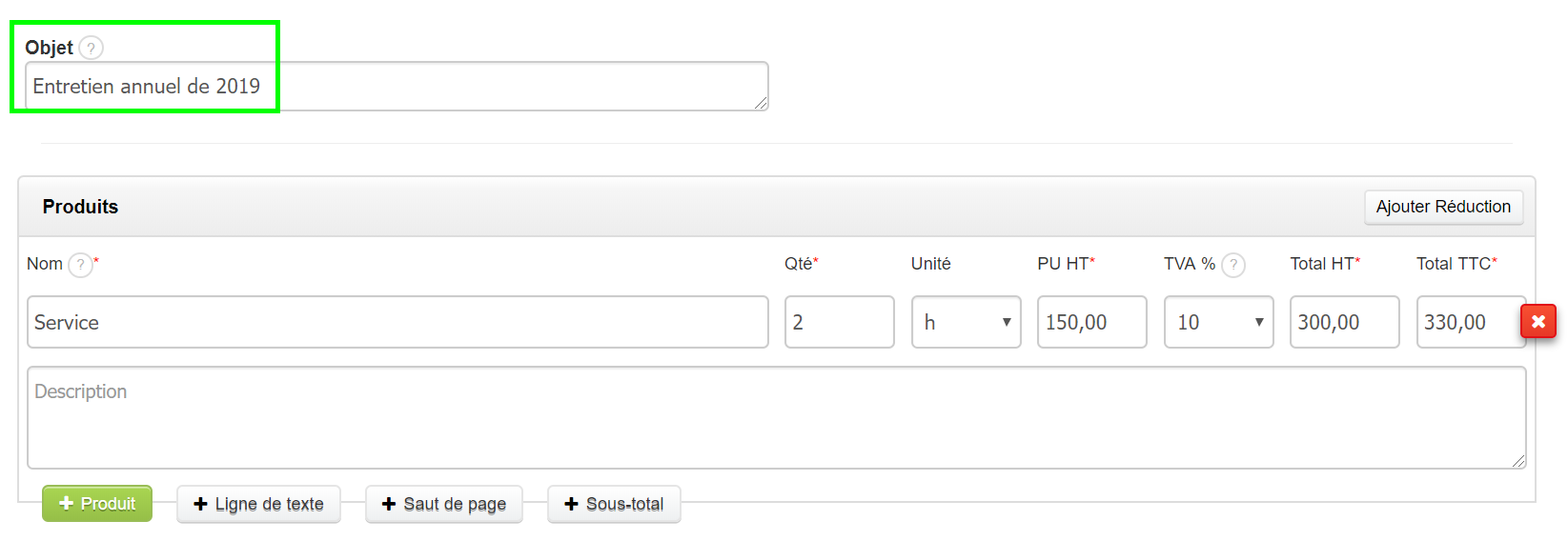Click Ajouter Réduction button
Image resolution: width=1568 pixels, height=541 pixels.
1443,207
